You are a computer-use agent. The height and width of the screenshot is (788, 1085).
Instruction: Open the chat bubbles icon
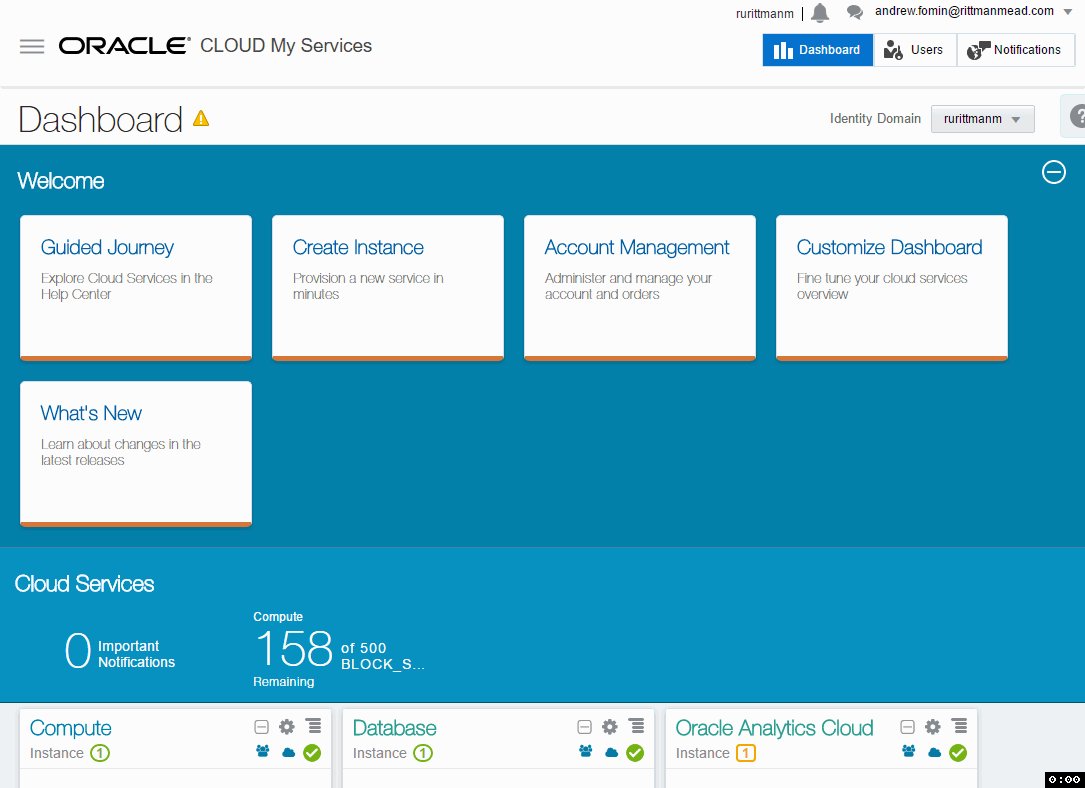point(855,12)
